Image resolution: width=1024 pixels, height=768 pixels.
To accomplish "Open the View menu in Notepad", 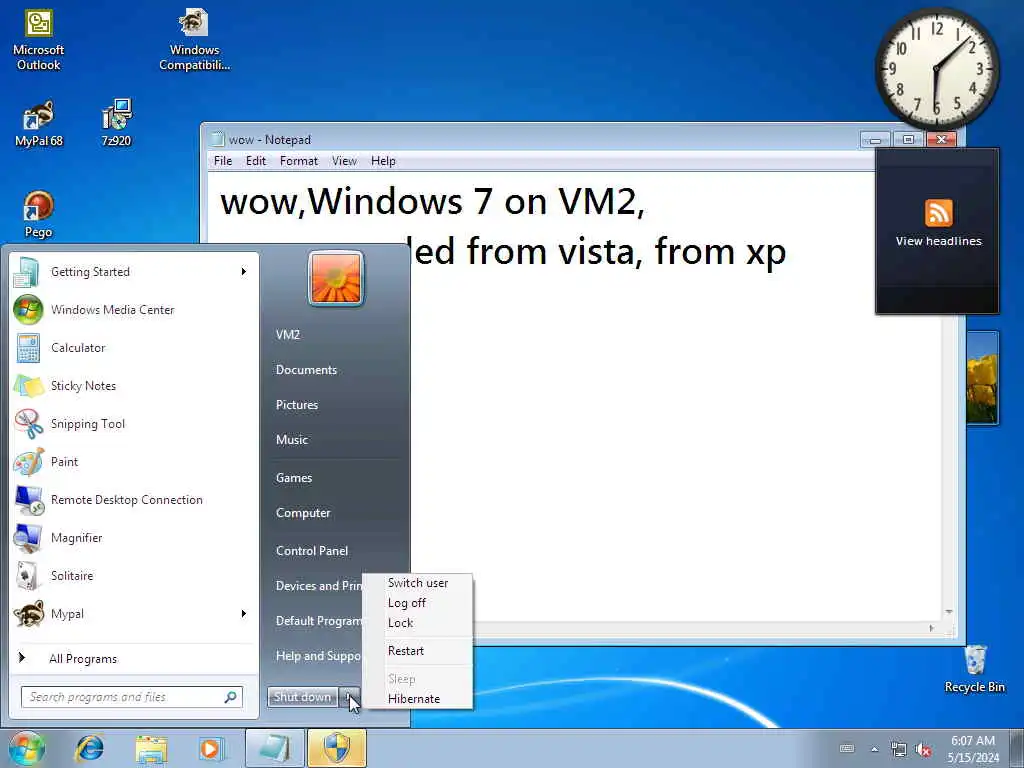I will (344, 161).
